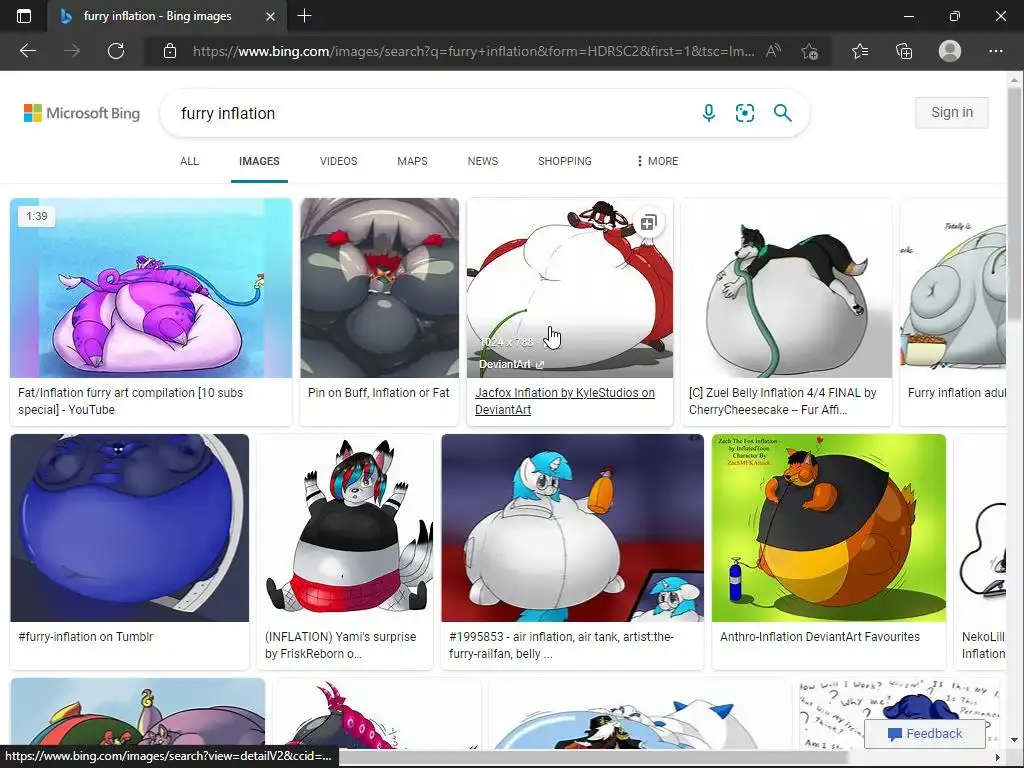This screenshot has width=1024, height=768.
Task: Close the furry inflation Bing tab
Action: coord(270,16)
